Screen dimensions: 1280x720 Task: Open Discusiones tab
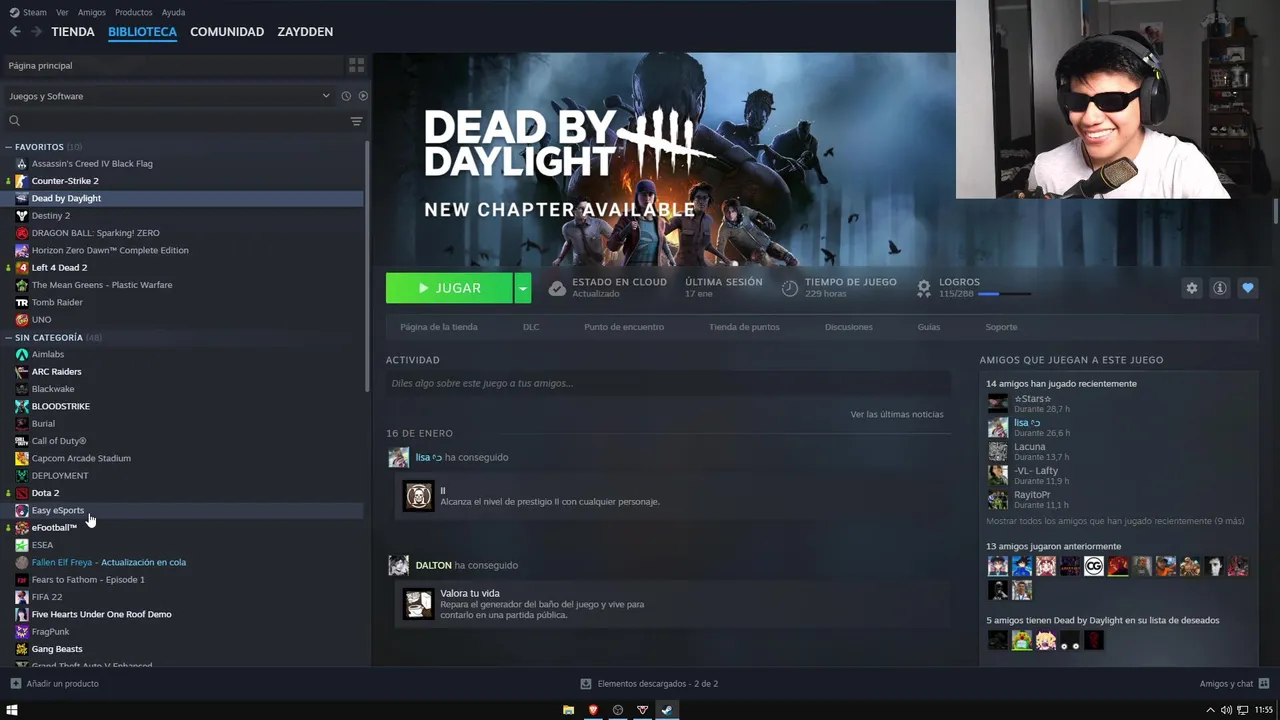pyautogui.click(x=849, y=327)
